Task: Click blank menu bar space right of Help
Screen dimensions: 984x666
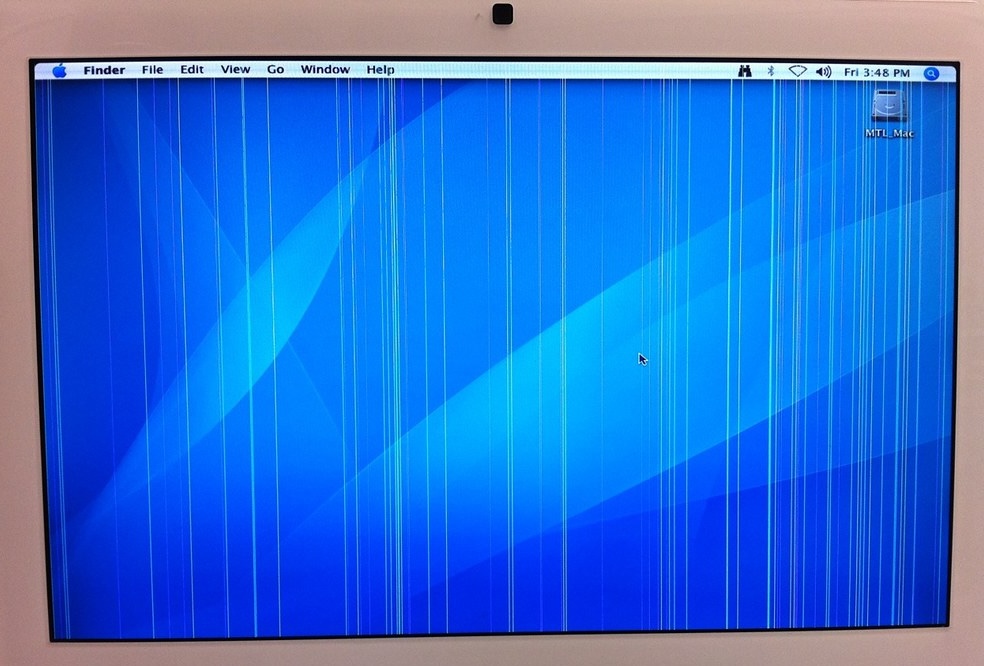Action: point(560,71)
